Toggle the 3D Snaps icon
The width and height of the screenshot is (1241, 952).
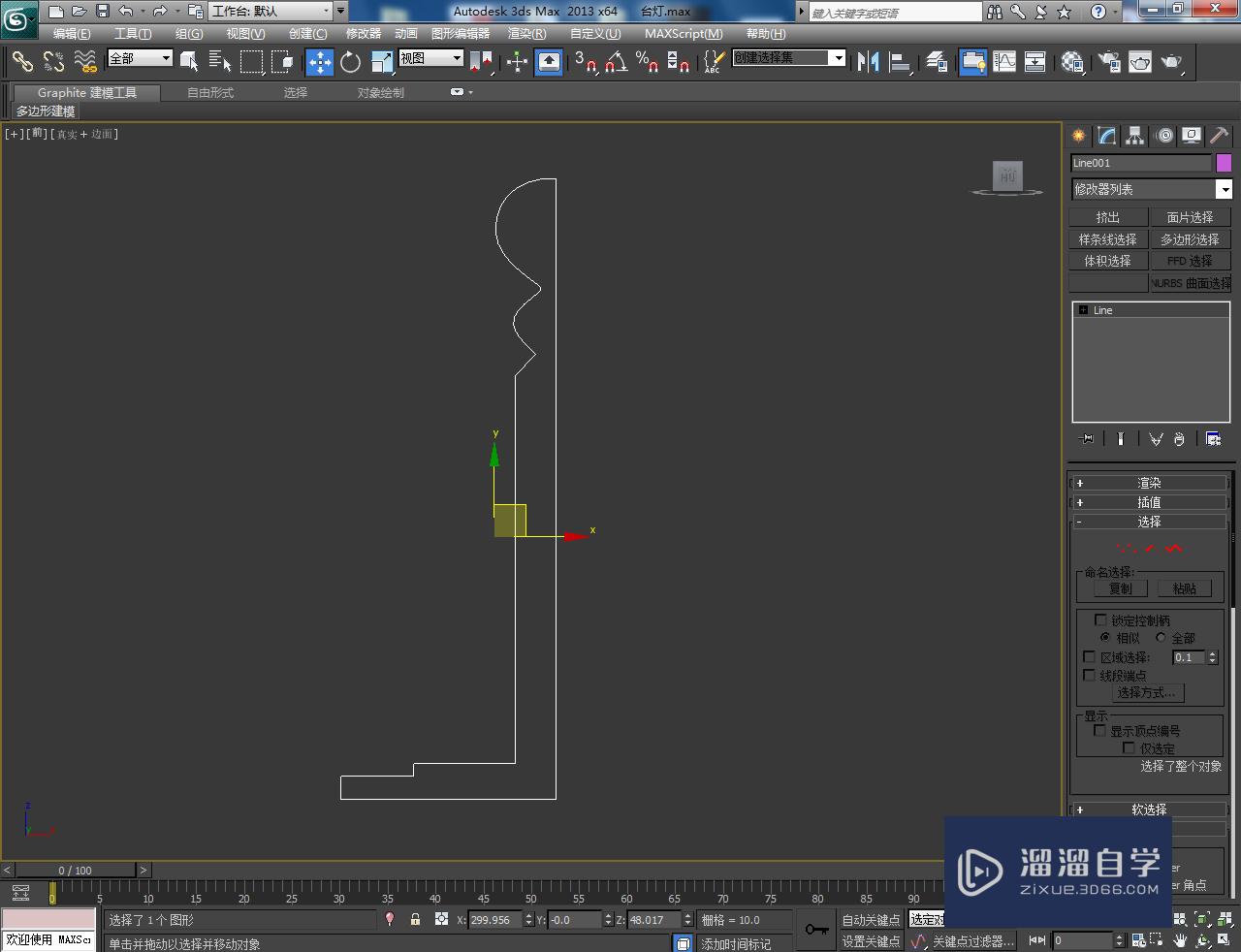tap(585, 62)
